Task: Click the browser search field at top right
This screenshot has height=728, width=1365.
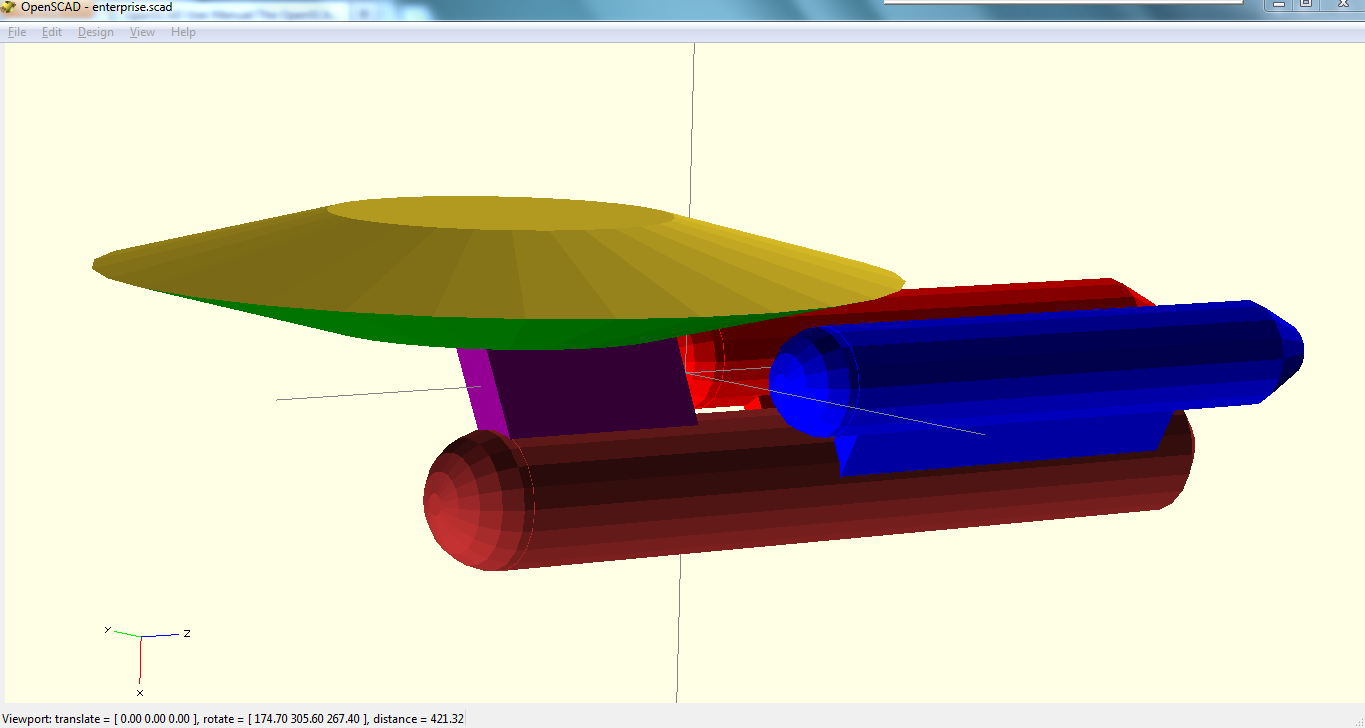Action: tap(1060, 4)
